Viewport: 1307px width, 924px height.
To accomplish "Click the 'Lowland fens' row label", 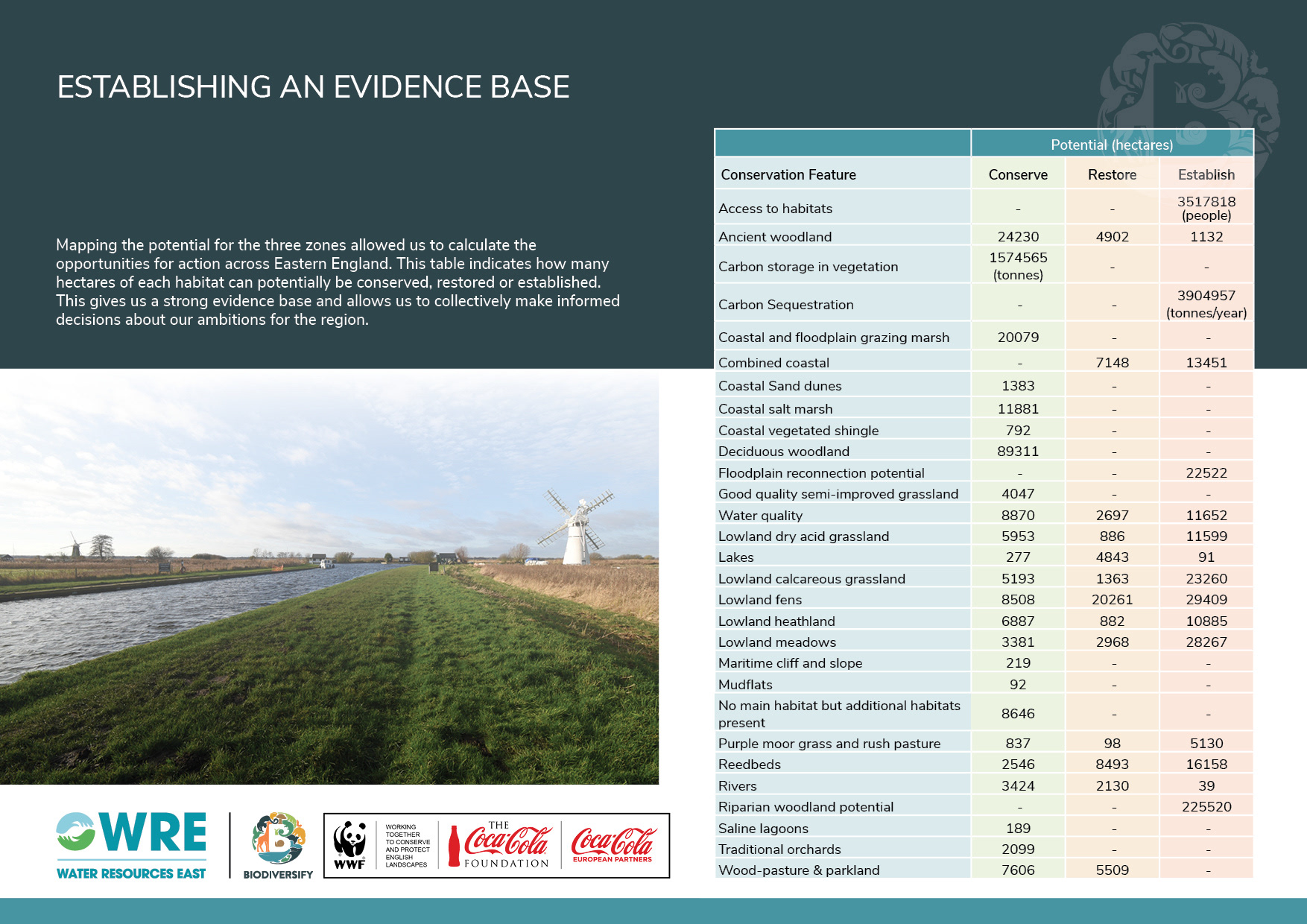I will click(x=760, y=600).
